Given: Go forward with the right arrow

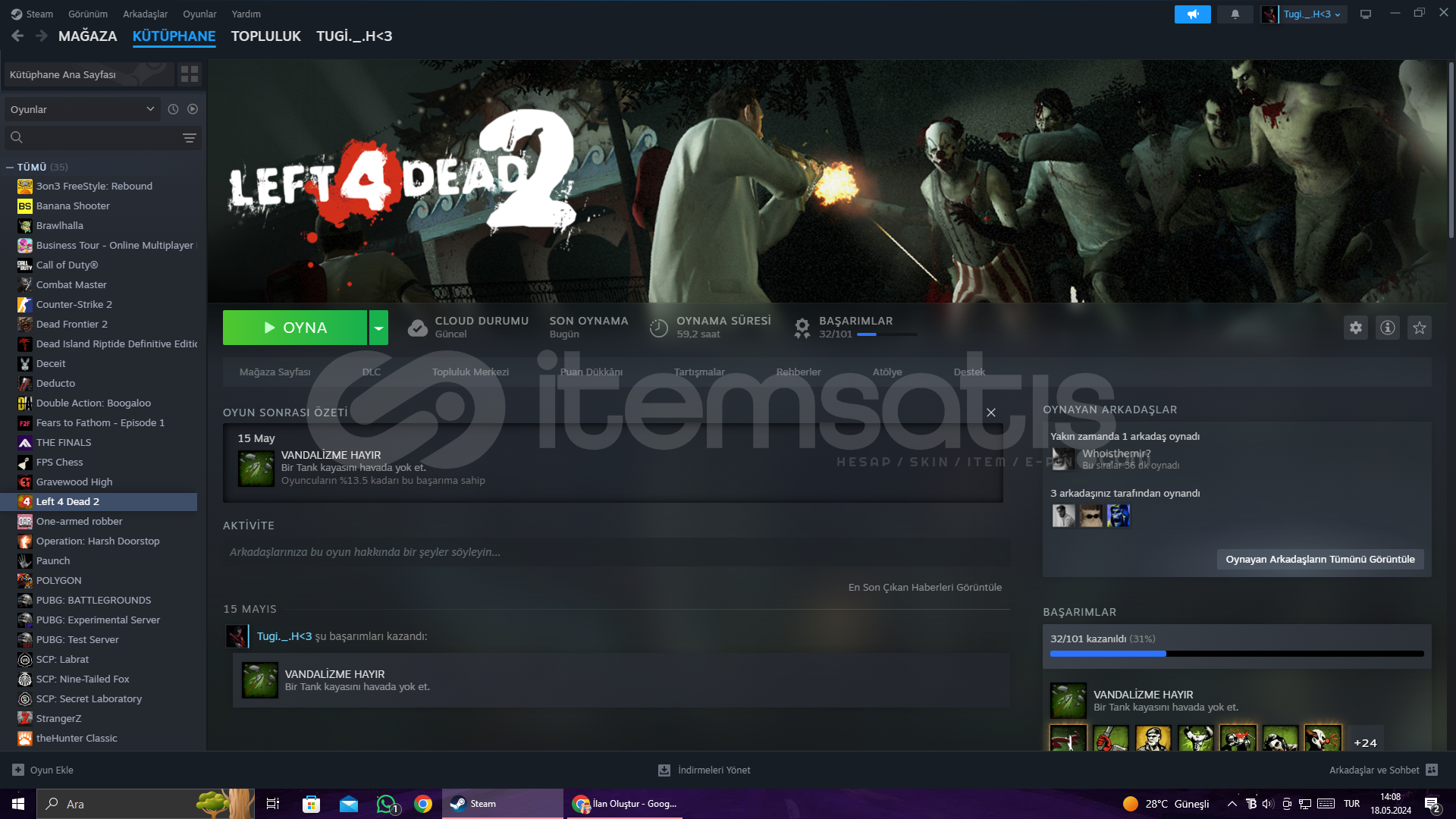Looking at the screenshot, I should click(x=41, y=36).
